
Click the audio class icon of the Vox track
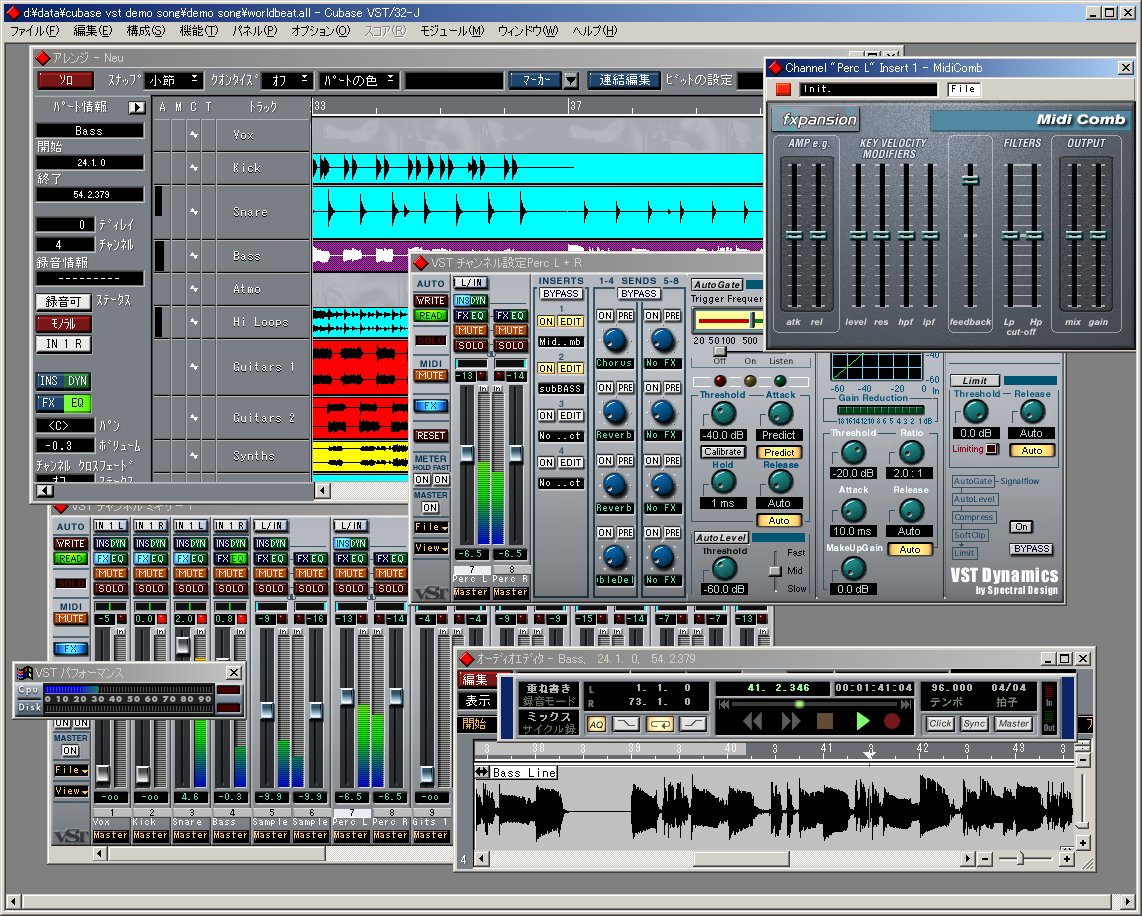194,135
